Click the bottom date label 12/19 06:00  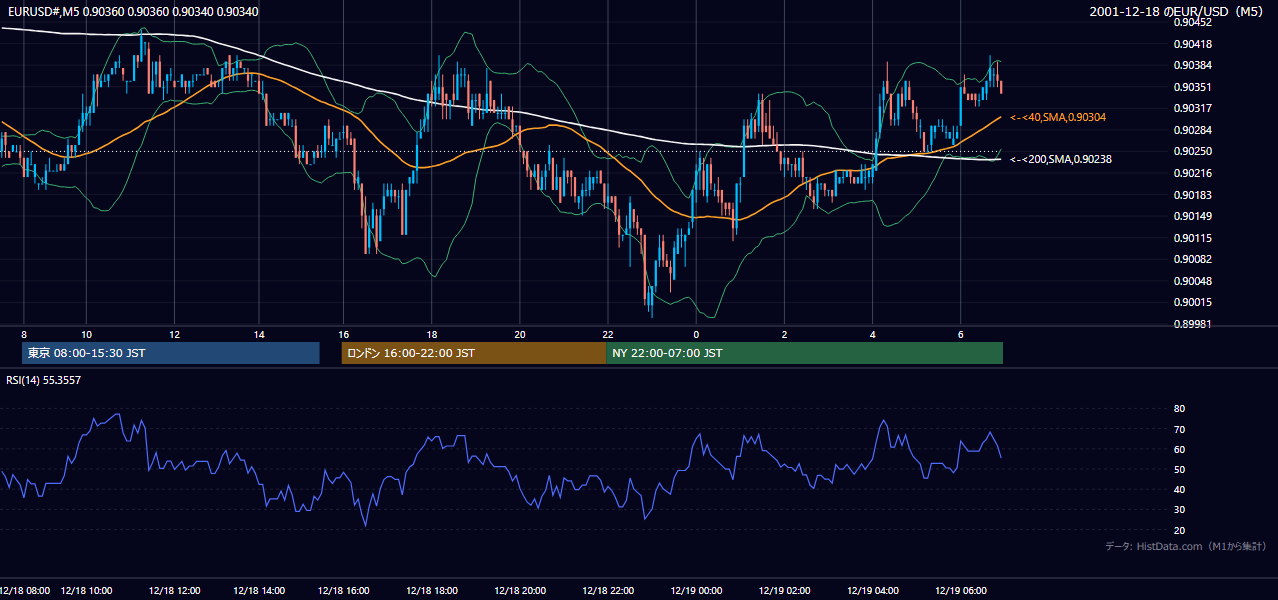[x=960, y=591]
